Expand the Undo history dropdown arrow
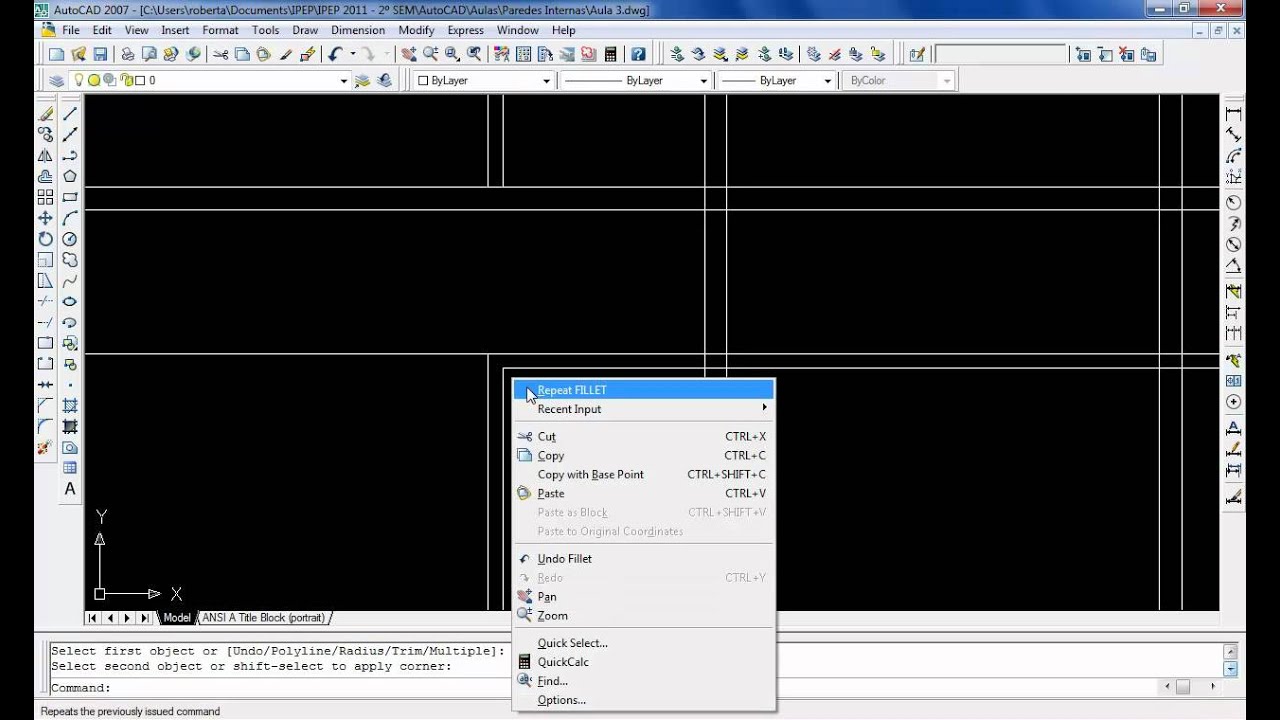Viewport: 1280px width, 720px height. tap(353, 54)
